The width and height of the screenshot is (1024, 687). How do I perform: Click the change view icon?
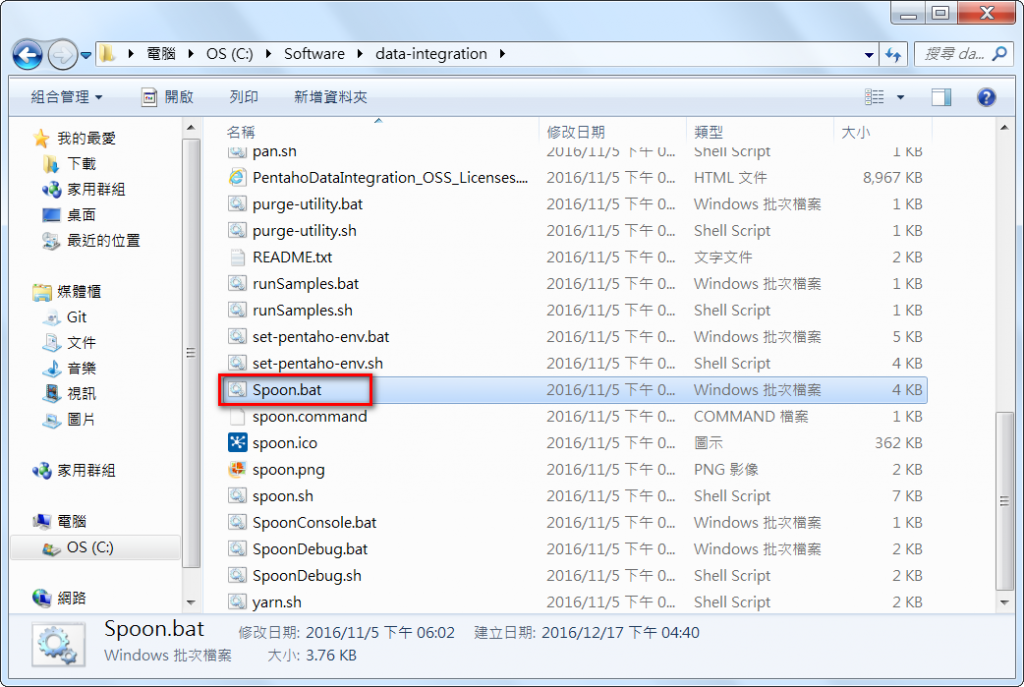874,97
